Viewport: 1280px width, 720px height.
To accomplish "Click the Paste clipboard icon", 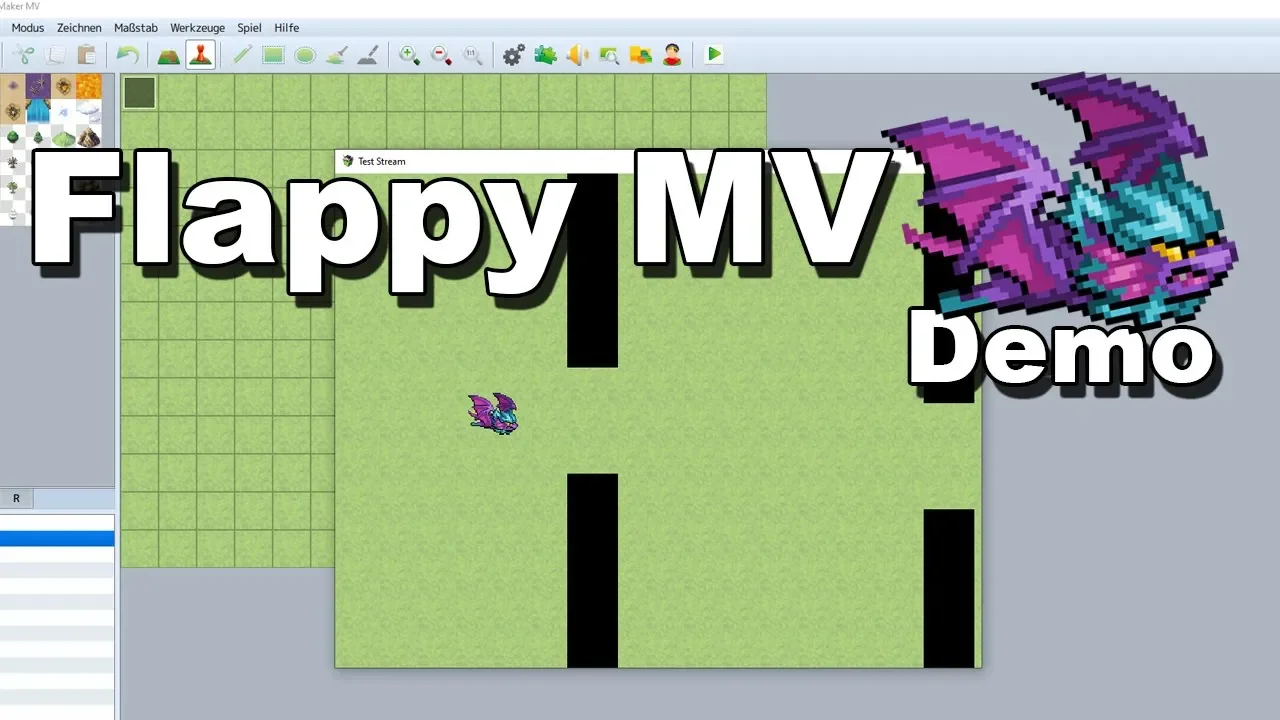I will point(87,55).
